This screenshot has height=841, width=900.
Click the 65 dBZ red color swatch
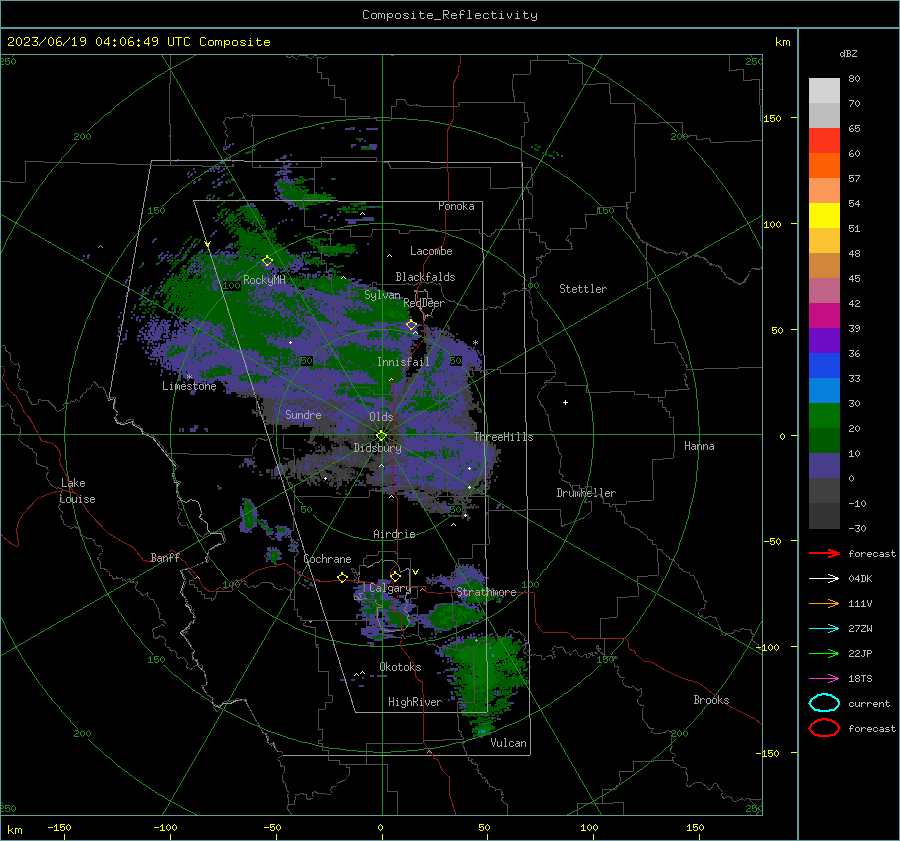pyautogui.click(x=824, y=140)
